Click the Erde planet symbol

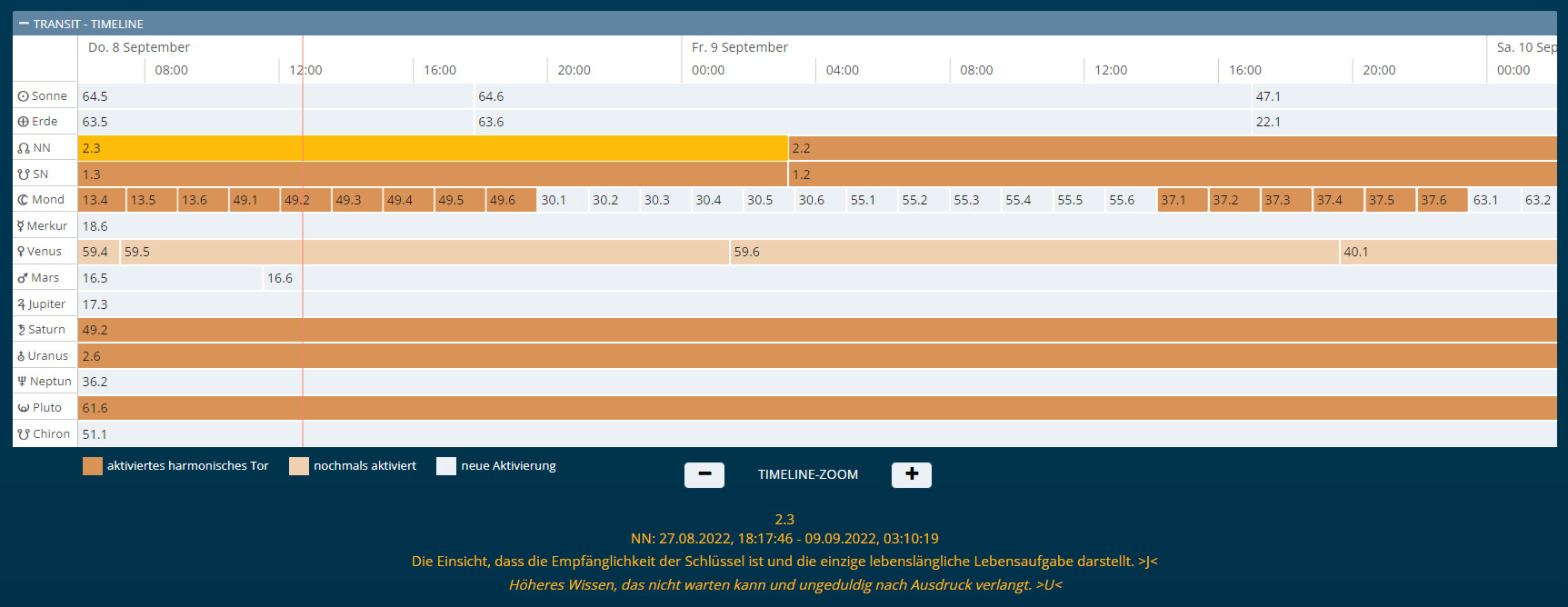pos(23,122)
